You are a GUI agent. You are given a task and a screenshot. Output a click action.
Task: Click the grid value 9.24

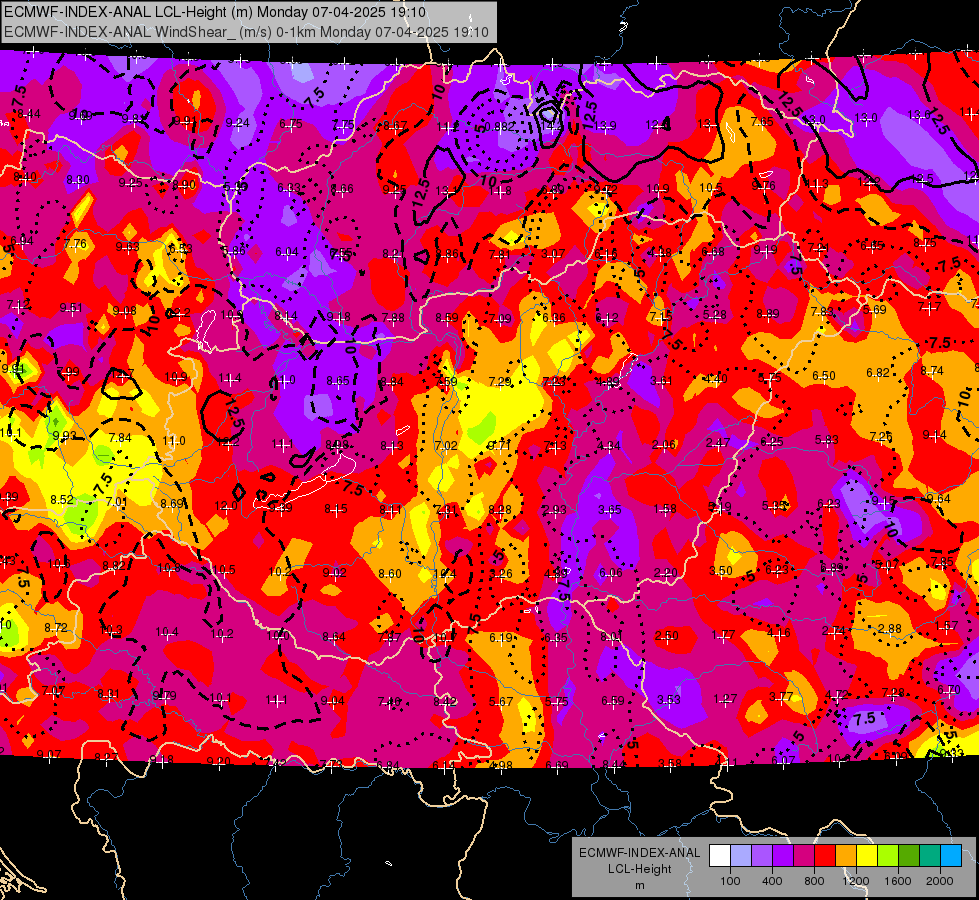coord(238,122)
